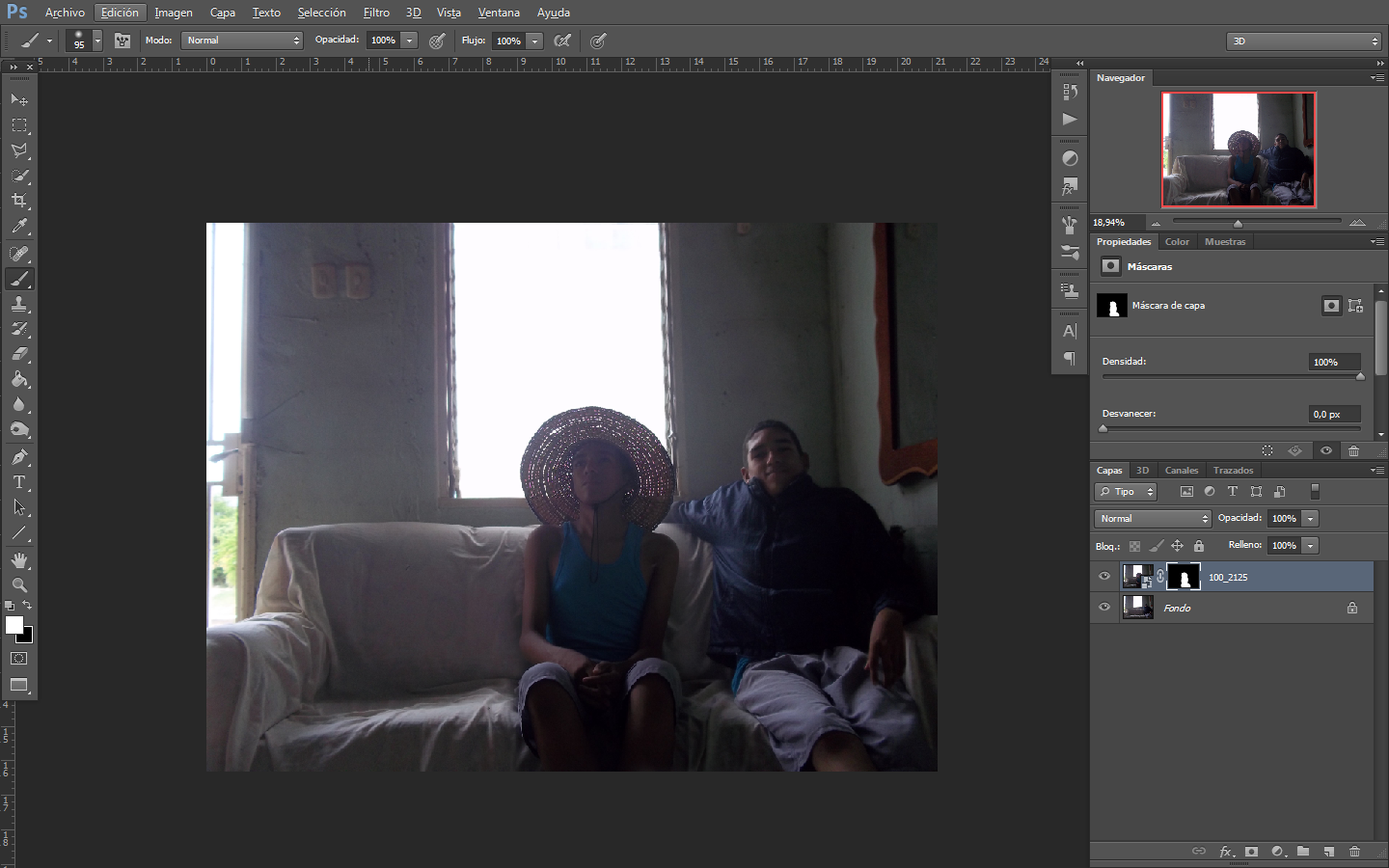Select the Zoom tool
This screenshot has height=868, width=1389.
click(x=19, y=585)
